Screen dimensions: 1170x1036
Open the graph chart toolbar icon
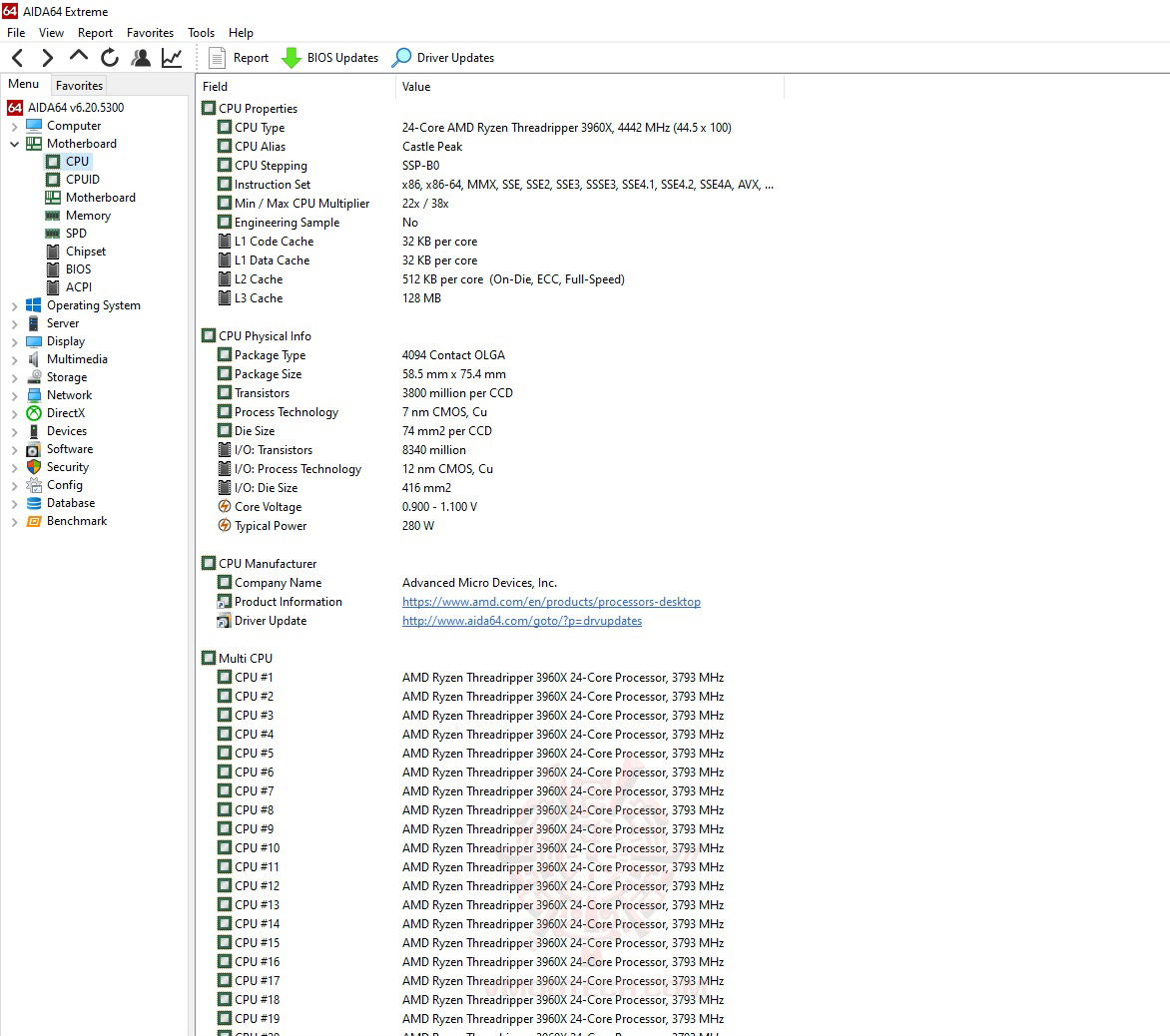point(172,58)
